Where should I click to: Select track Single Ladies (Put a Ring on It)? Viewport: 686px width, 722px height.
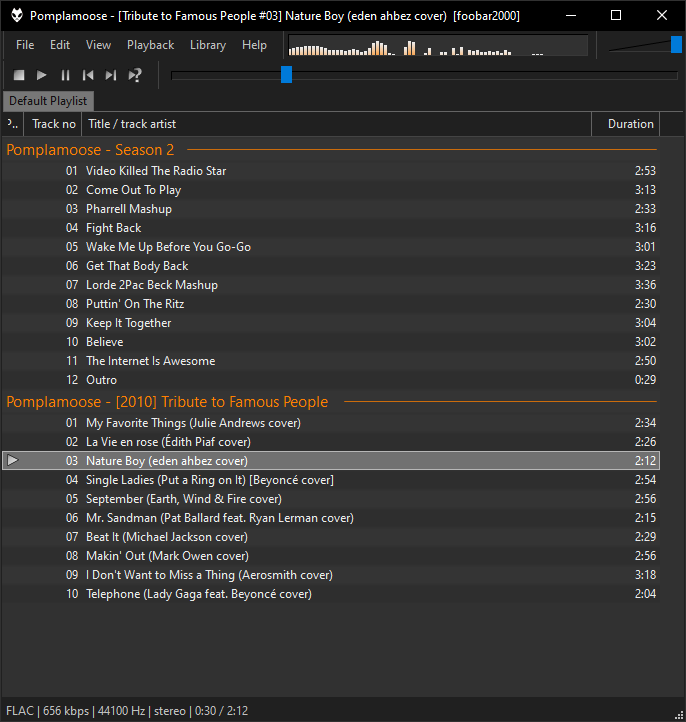tap(331, 480)
